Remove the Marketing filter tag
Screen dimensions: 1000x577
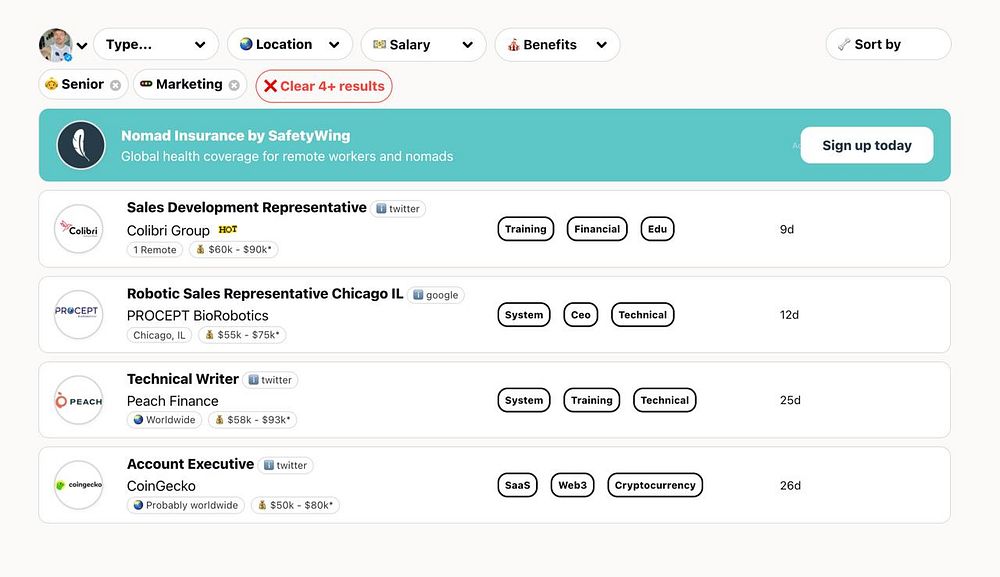(x=234, y=86)
